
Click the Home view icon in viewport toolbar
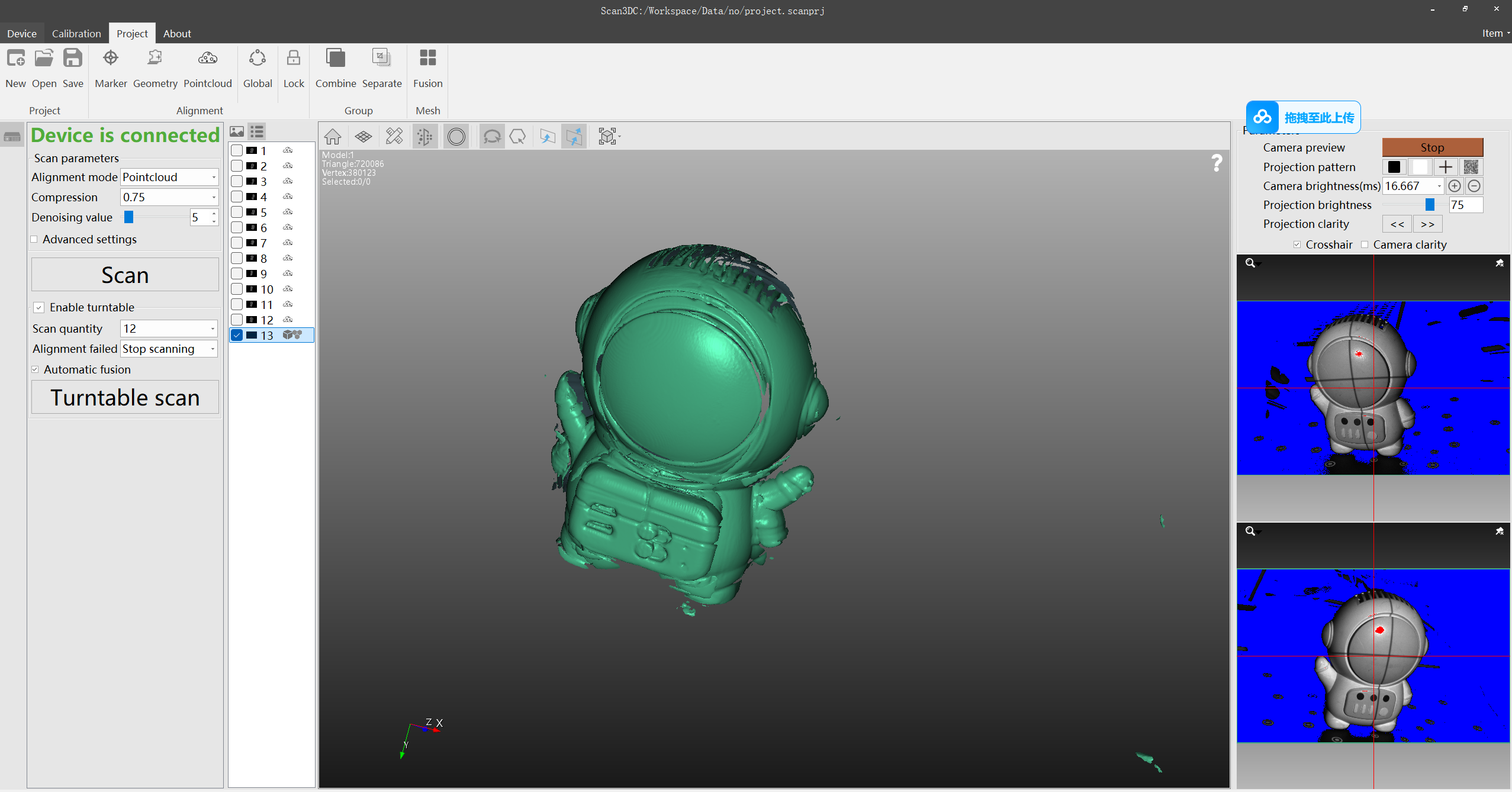click(333, 137)
